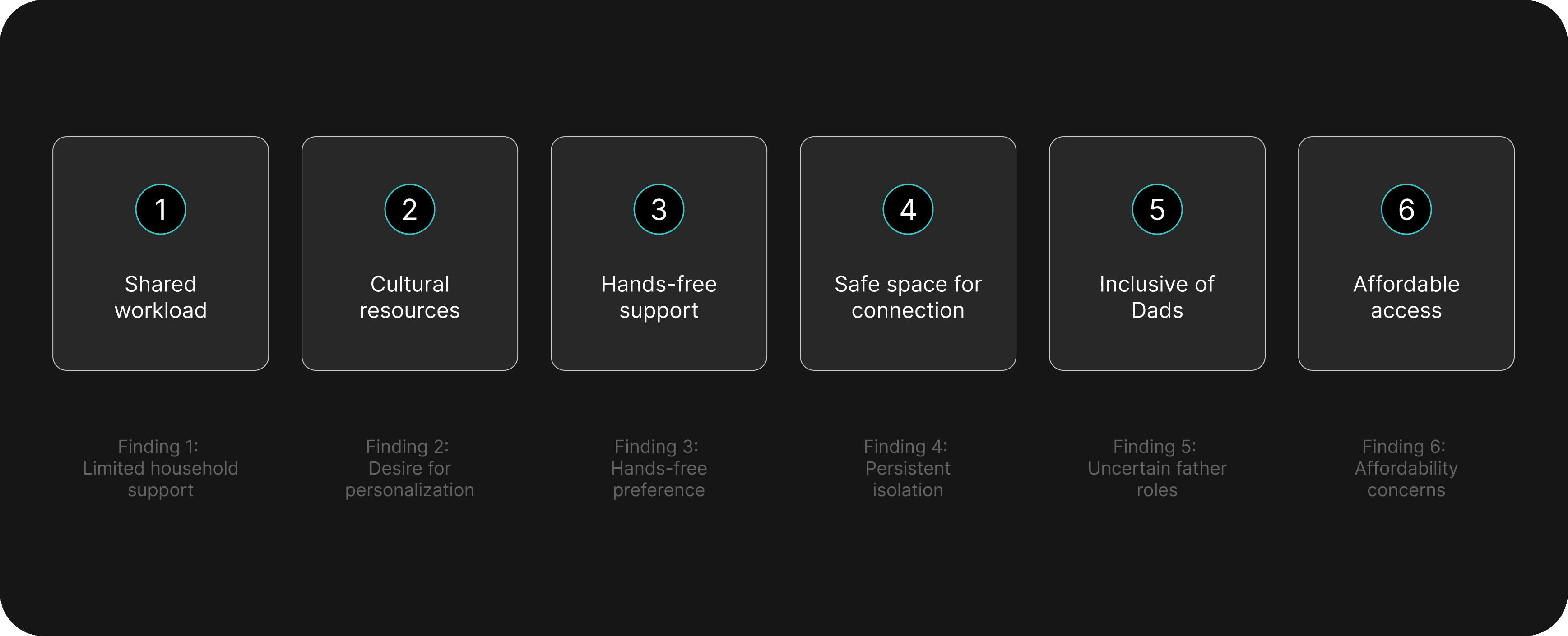Viewport: 1568px width, 636px height.
Task: Click the number 6 circle icon
Action: click(1406, 209)
